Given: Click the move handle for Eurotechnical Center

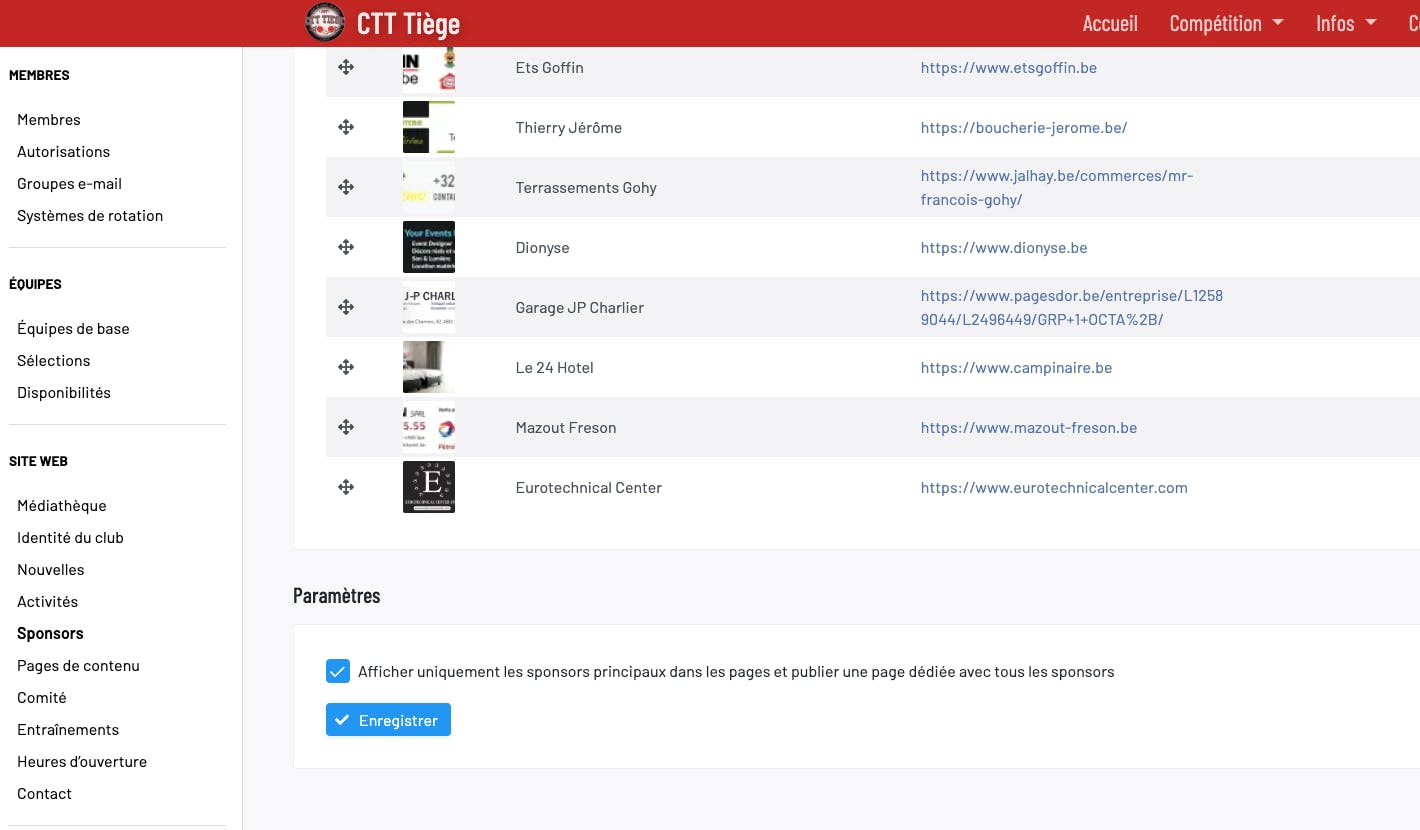Looking at the screenshot, I should pyautogui.click(x=346, y=487).
